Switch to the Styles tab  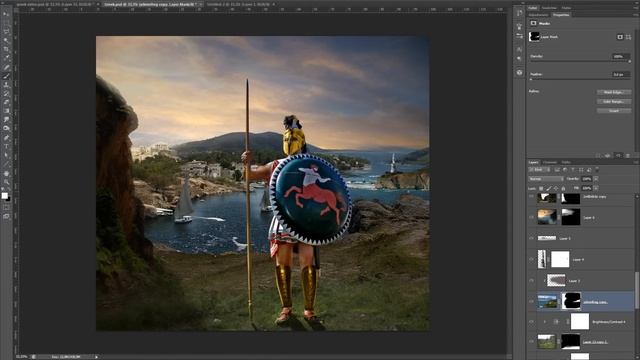pos(566,8)
